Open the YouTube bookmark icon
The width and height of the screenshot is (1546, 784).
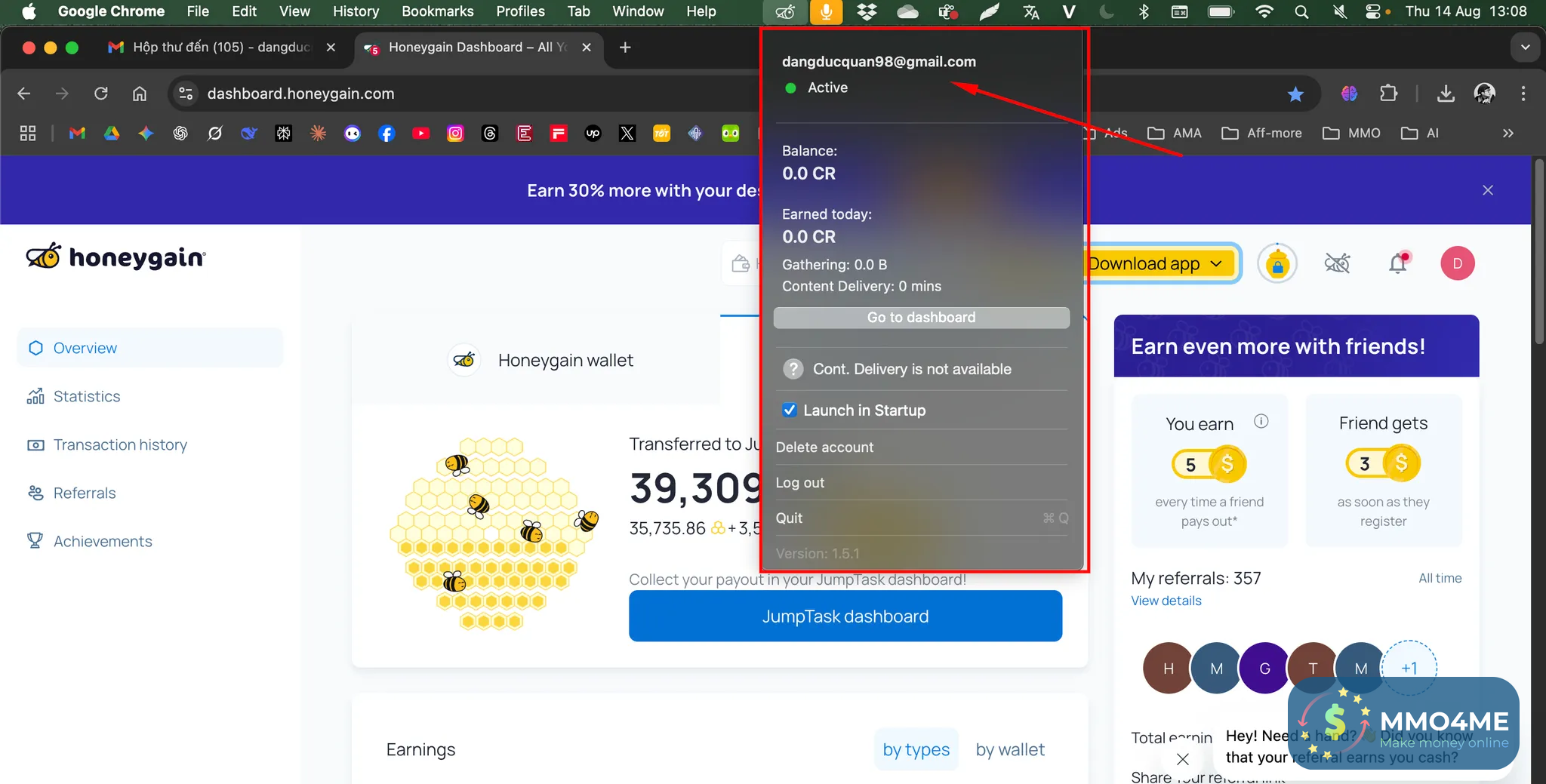421,134
